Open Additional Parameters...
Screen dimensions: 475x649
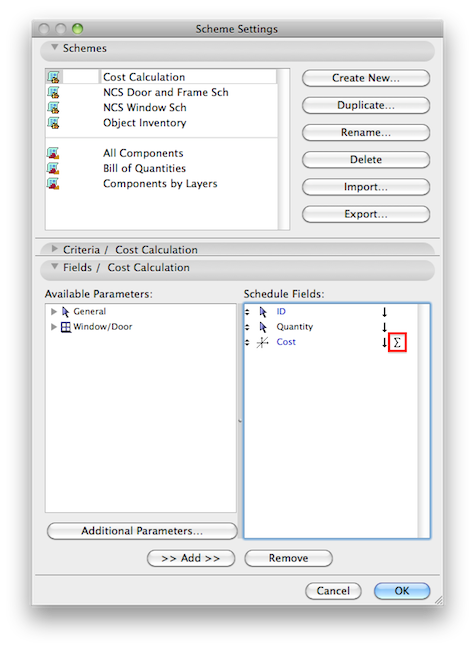click(x=142, y=531)
